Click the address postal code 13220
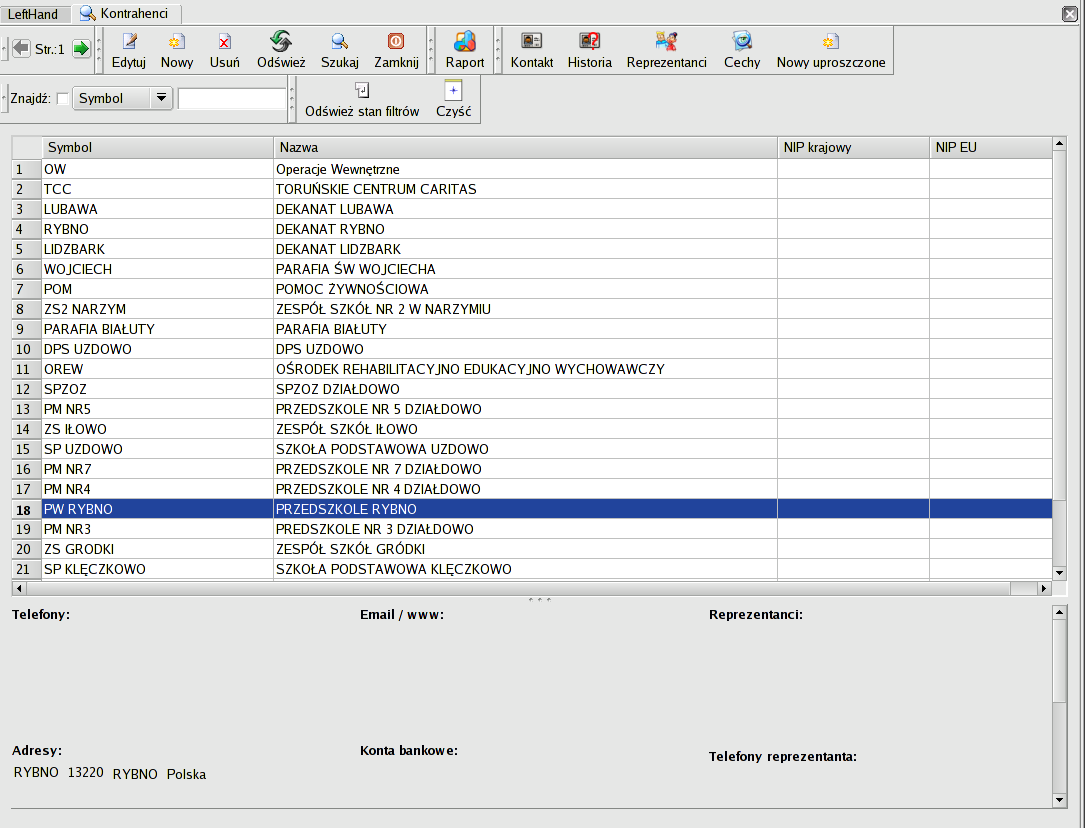Viewport: 1085px width, 828px height. (86, 773)
